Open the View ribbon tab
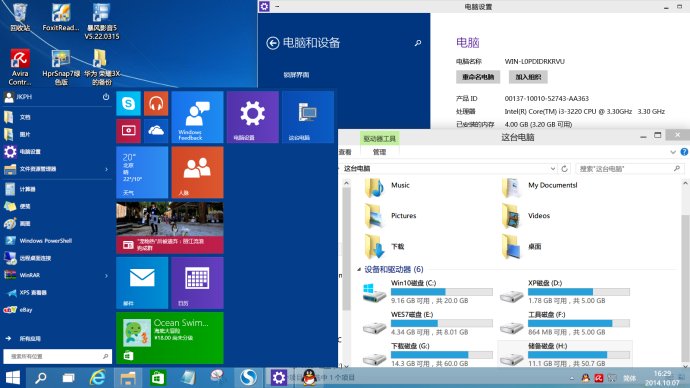690x388 pixels. click(x=345, y=152)
